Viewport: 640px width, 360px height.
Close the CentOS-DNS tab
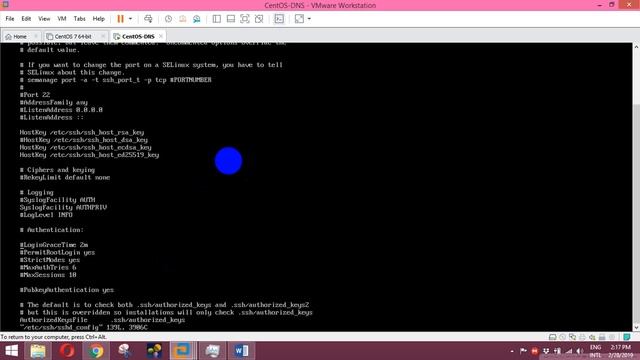(x=161, y=36)
